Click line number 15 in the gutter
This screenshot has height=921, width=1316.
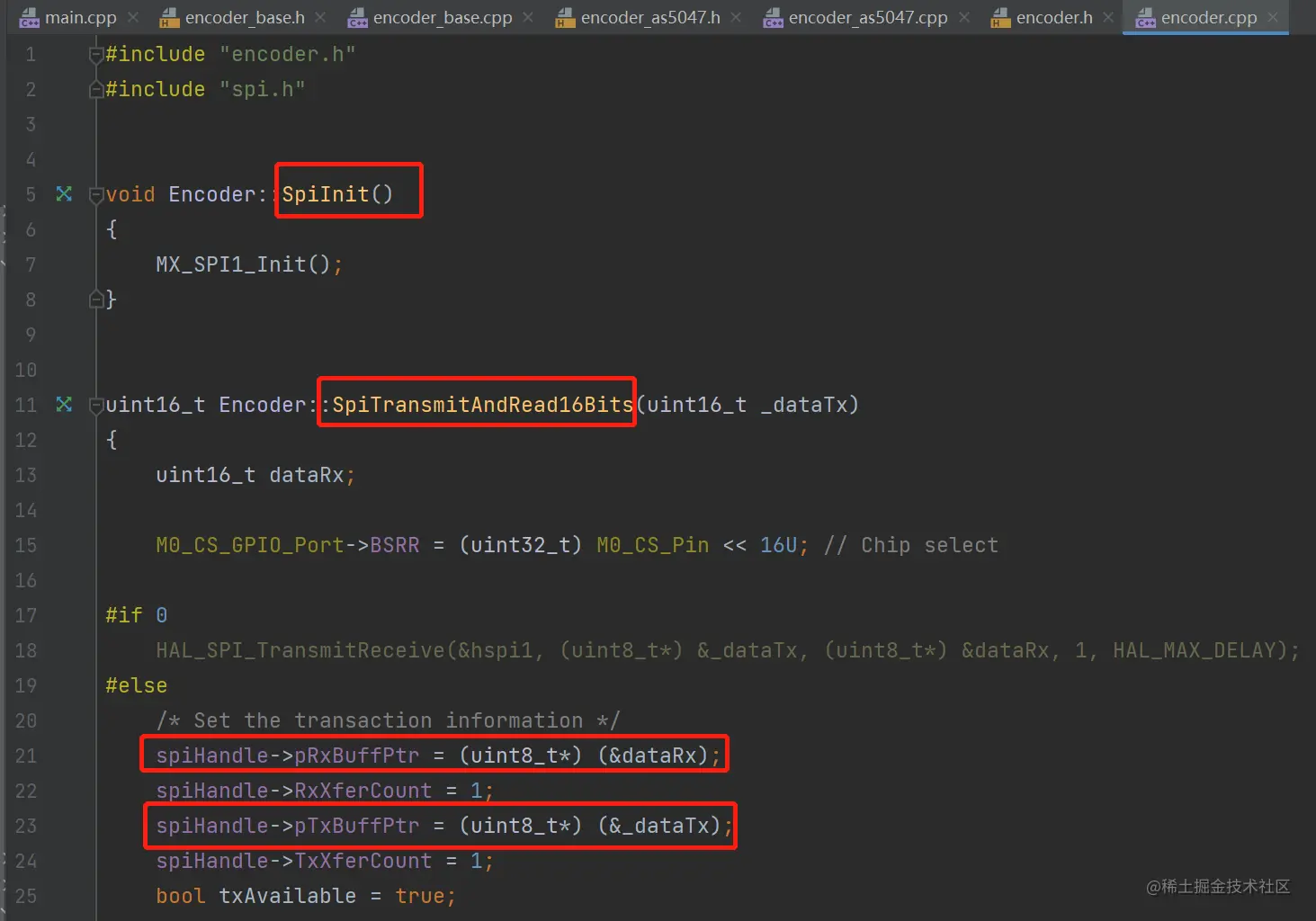(26, 545)
